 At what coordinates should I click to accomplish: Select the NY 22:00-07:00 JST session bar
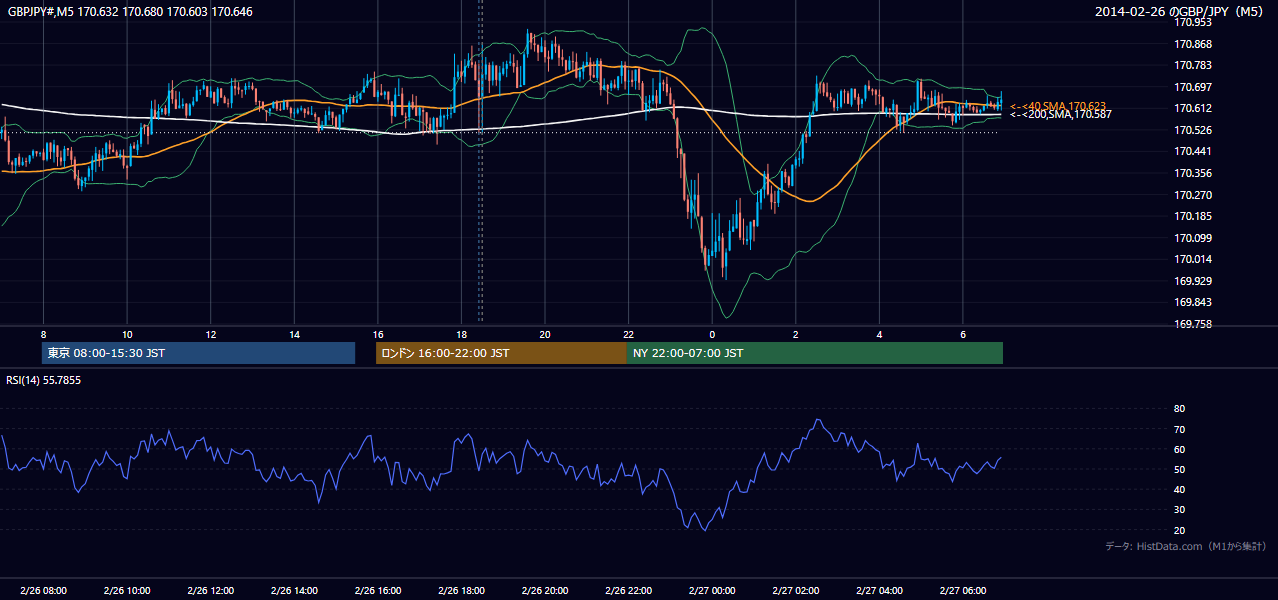coord(815,353)
